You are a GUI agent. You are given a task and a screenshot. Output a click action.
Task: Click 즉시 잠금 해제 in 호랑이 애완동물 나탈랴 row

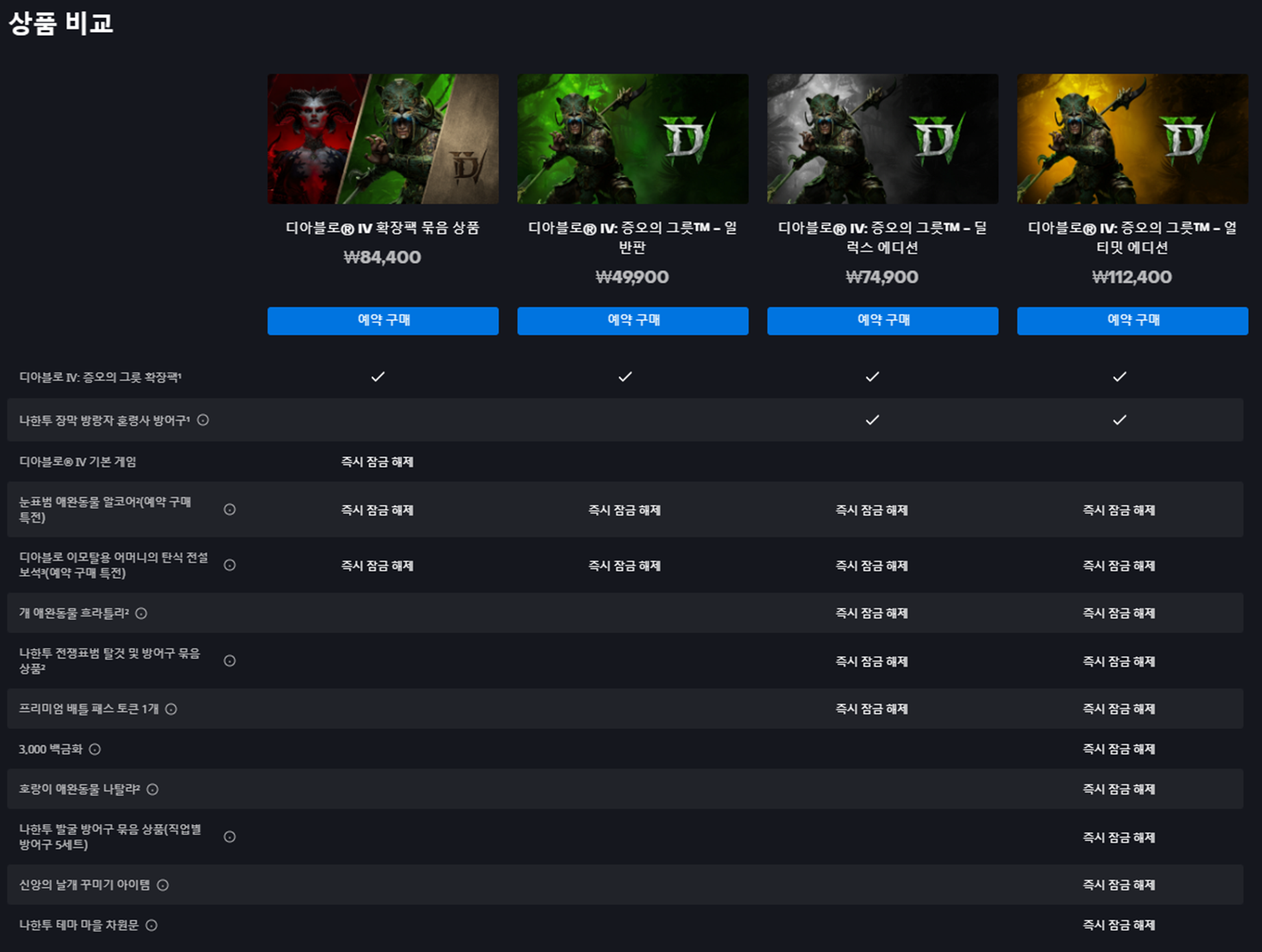point(1119,789)
